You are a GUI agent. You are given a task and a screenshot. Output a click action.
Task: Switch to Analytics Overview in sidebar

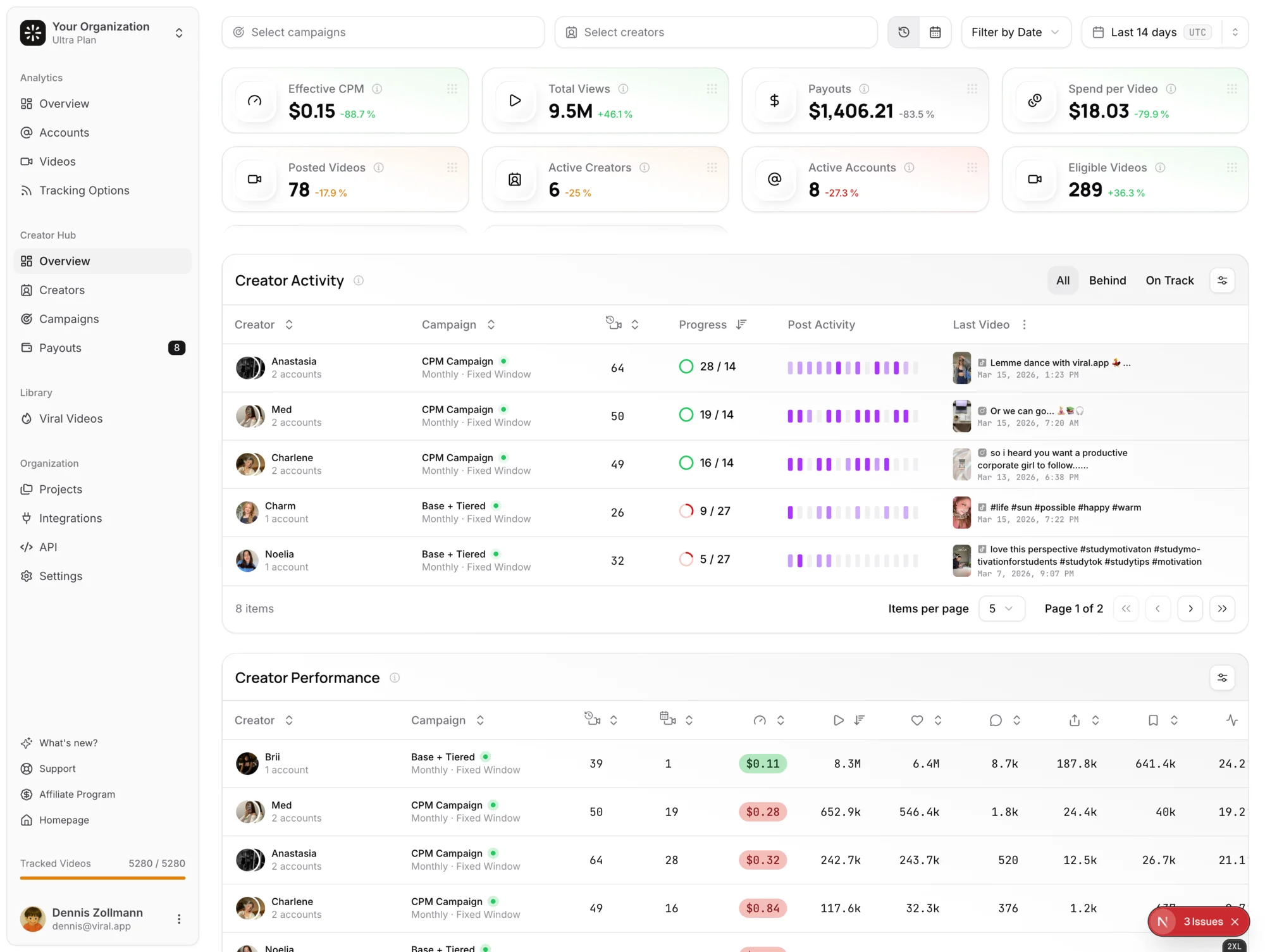pyautogui.click(x=64, y=103)
